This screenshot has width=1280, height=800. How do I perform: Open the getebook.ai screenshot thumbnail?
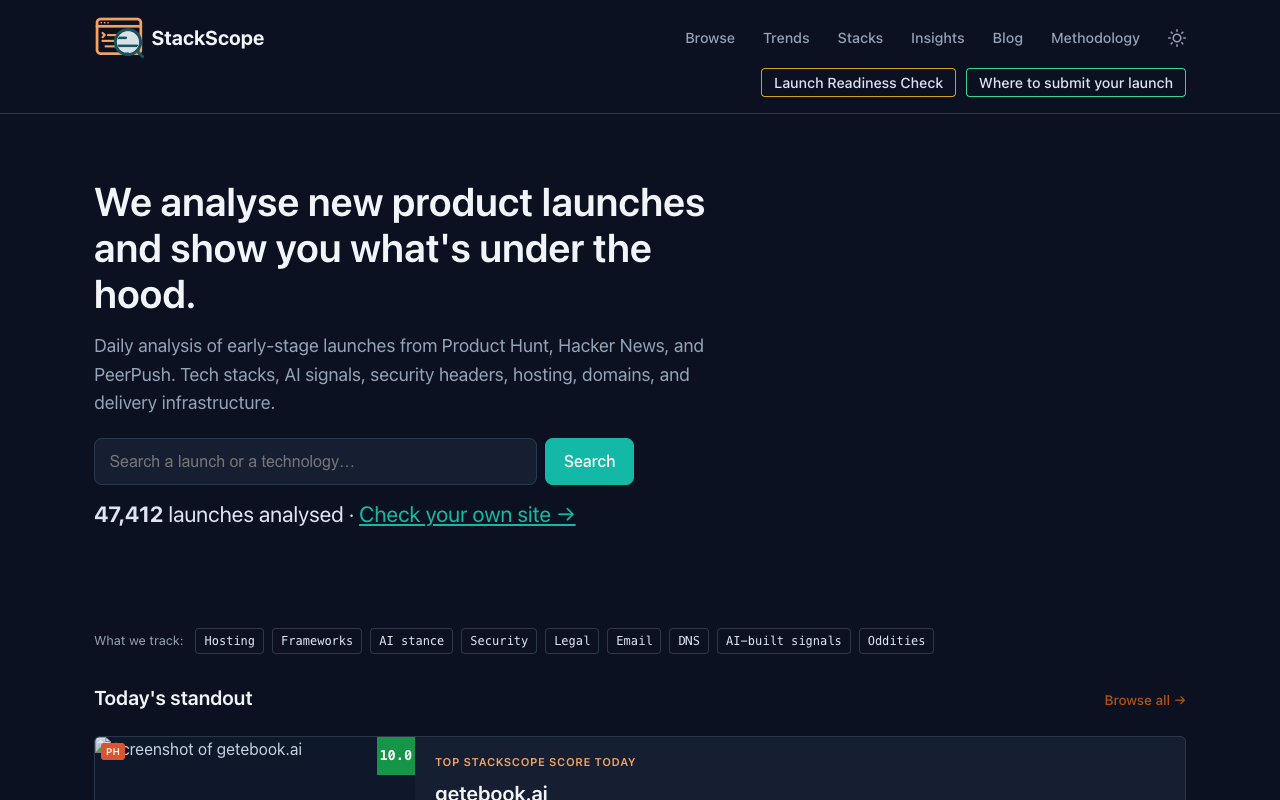(x=254, y=768)
